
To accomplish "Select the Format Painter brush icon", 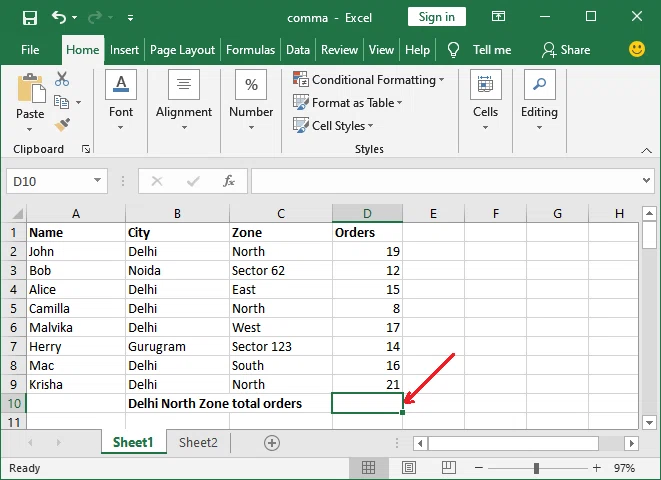I will (62, 125).
